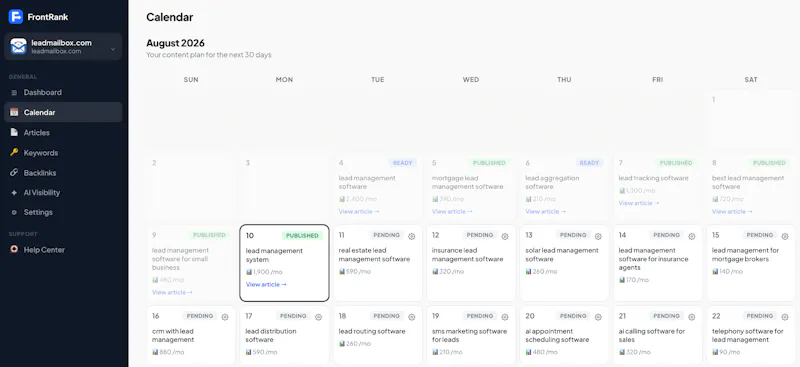
Task: Click the Calendar icon in sidebar
Action: [14, 112]
